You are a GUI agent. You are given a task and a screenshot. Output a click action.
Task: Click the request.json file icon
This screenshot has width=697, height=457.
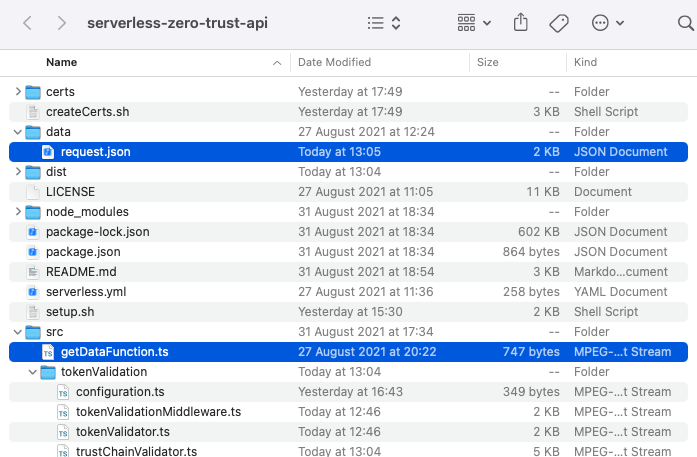pyautogui.click(x=48, y=152)
